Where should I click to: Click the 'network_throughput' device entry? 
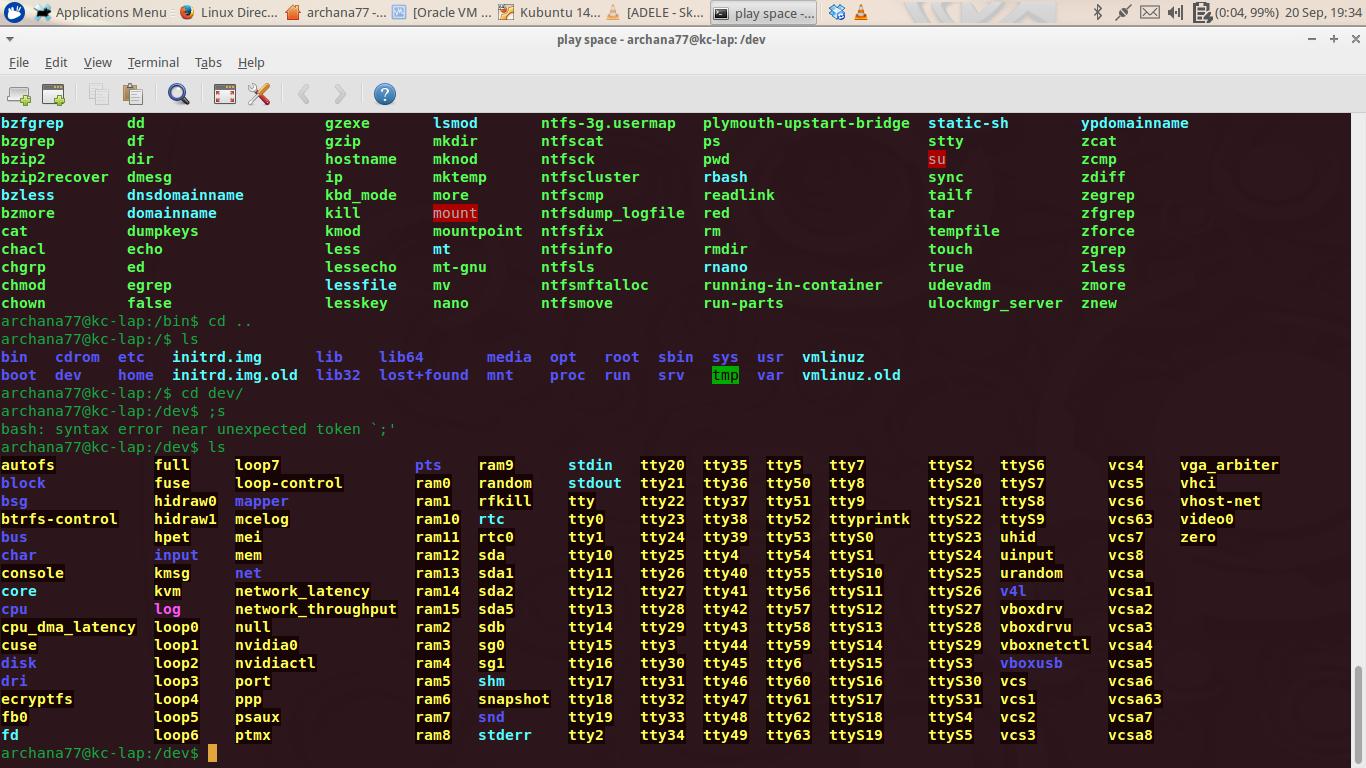pos(316,609)
